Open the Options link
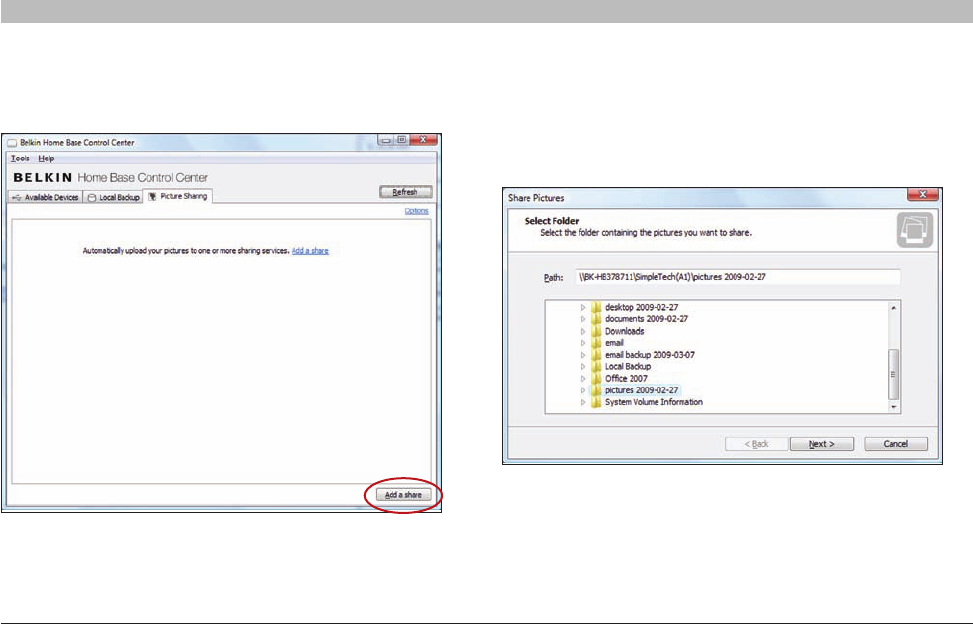The width and height of the screenshot is (973, 624). [x=416, y=211]
